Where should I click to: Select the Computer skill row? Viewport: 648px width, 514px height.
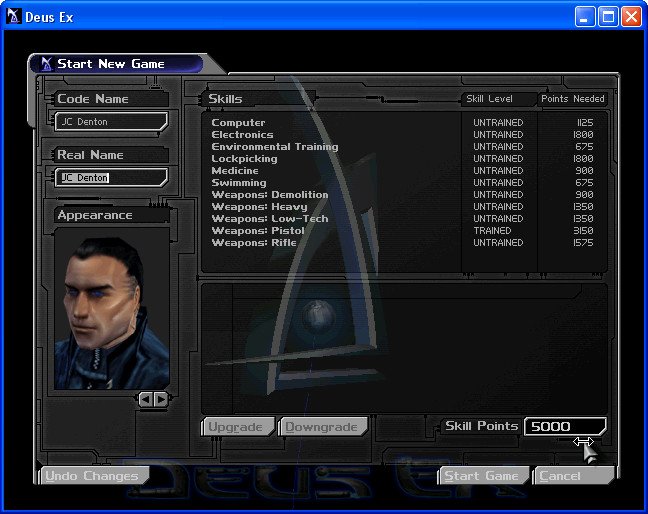click(x=403, y=123)
